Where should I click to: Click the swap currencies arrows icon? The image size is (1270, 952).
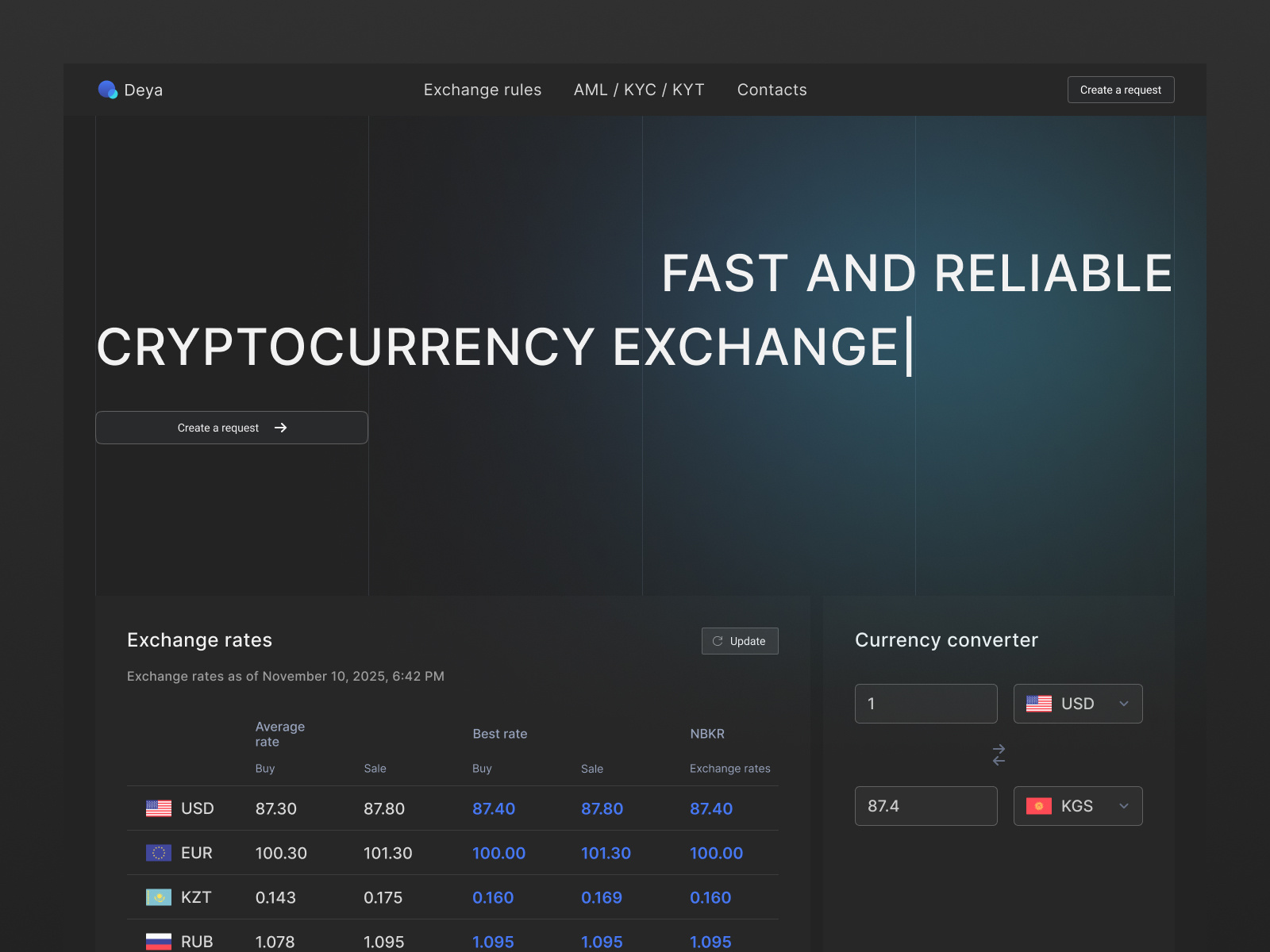point(998,754)
